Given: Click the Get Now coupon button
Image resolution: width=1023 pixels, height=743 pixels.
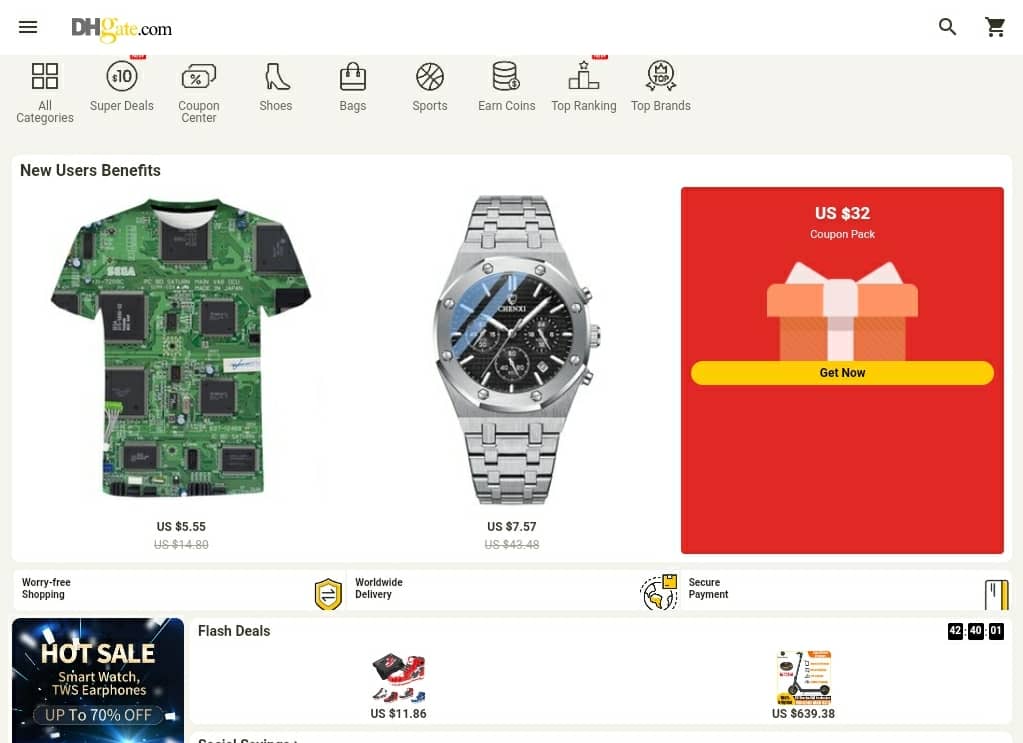Looking at the screenshot, I should 842,372.
